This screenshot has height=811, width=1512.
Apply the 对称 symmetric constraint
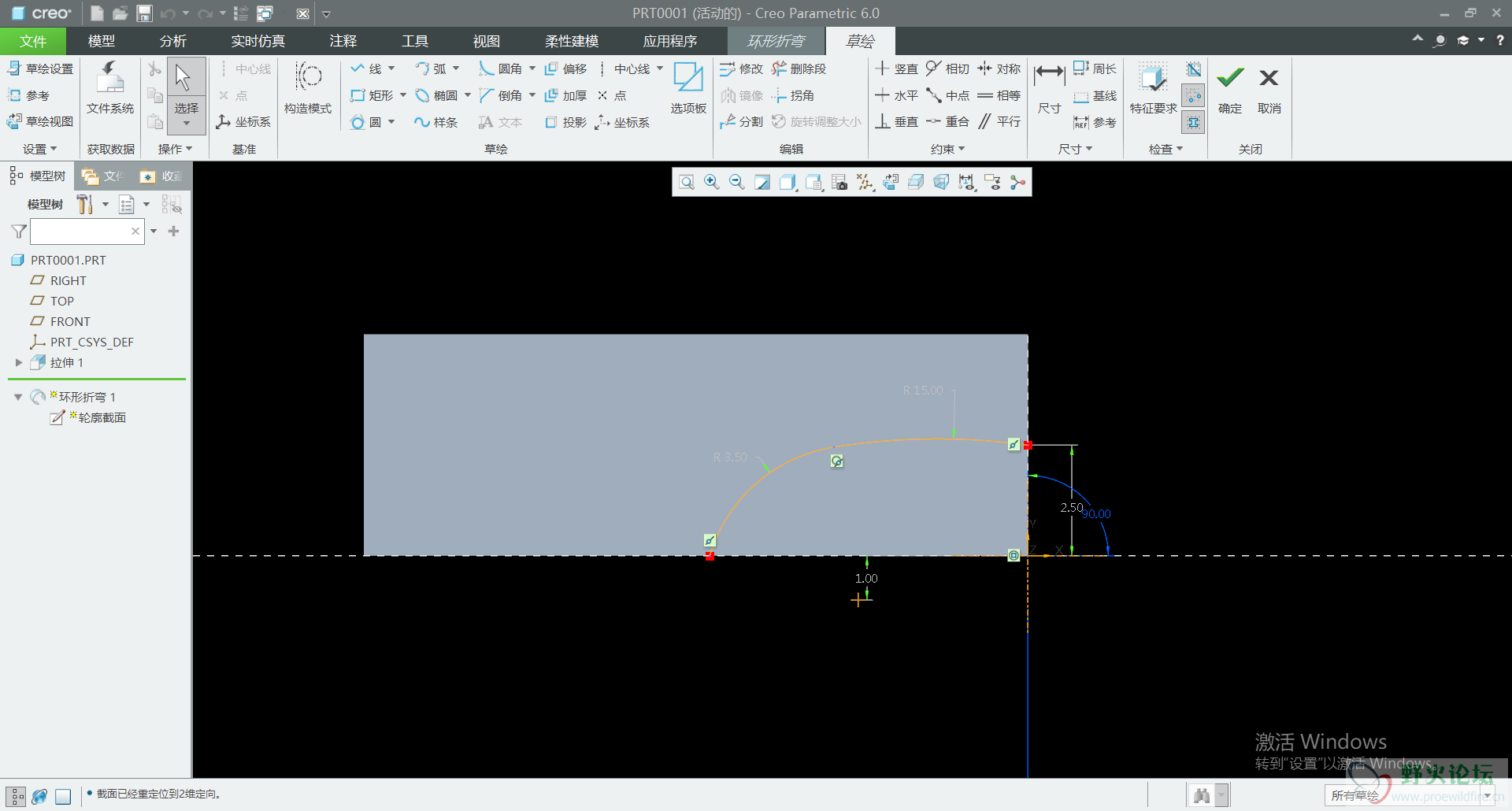tap(999, 69)
